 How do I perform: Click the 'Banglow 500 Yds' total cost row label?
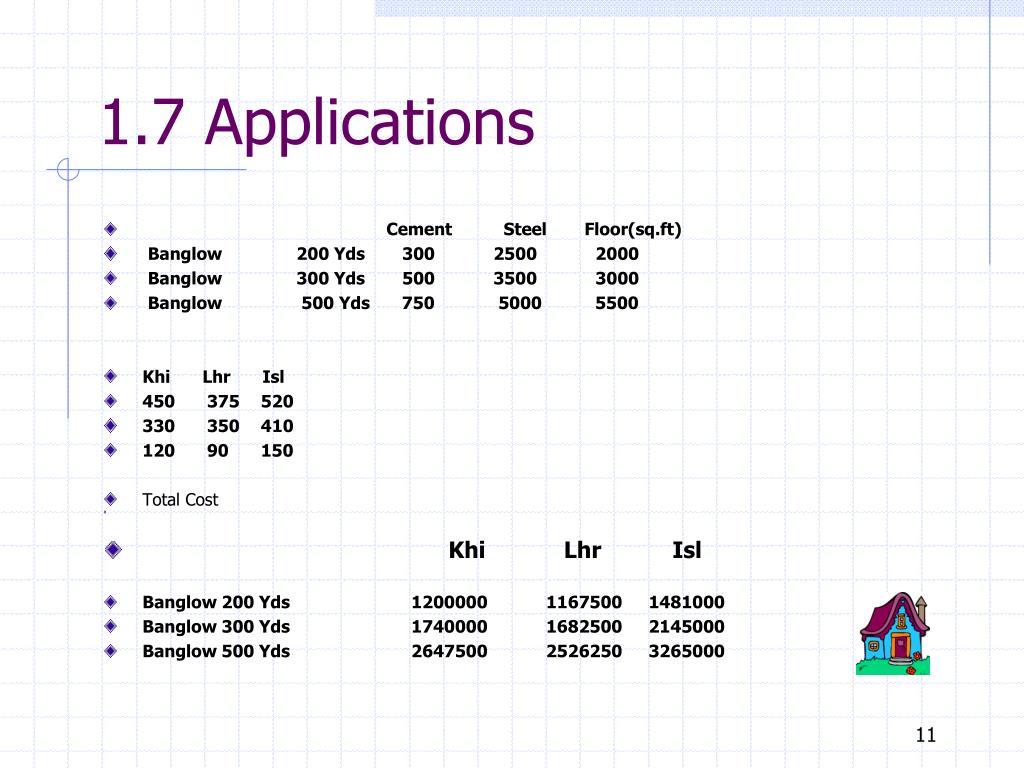(x=216, y=651)
